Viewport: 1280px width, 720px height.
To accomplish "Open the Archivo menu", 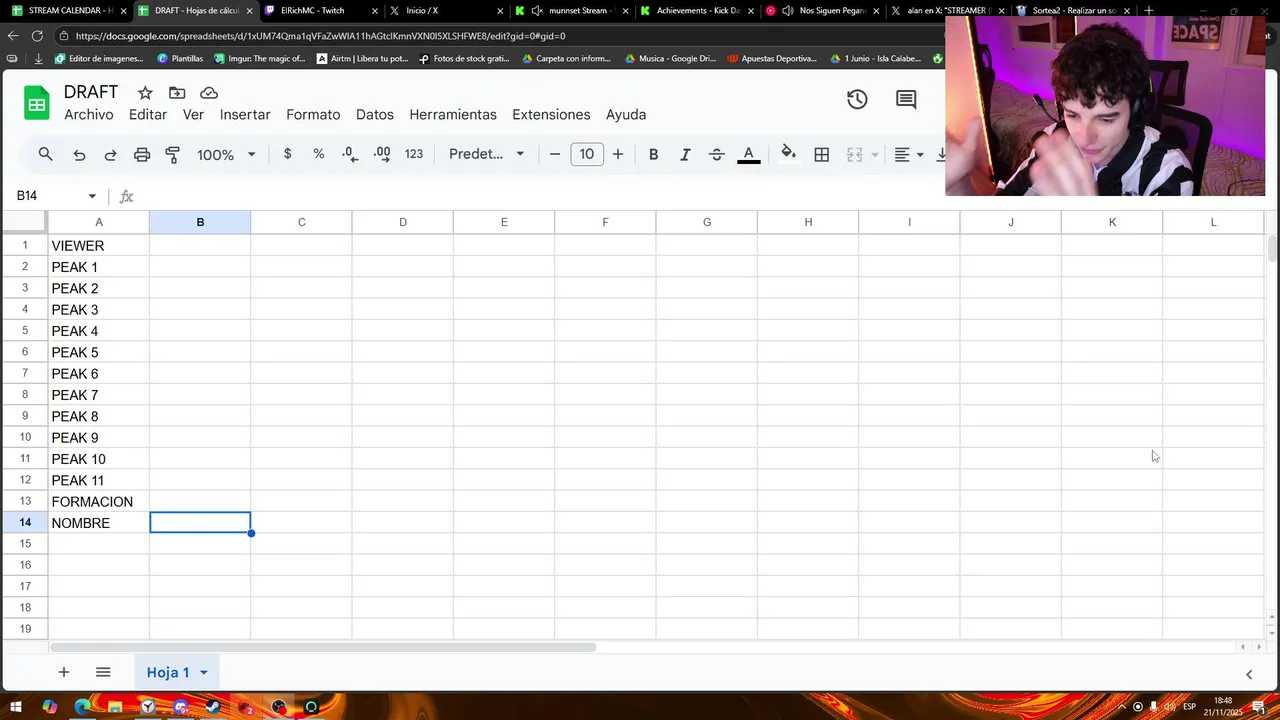I will pos(89,114).
